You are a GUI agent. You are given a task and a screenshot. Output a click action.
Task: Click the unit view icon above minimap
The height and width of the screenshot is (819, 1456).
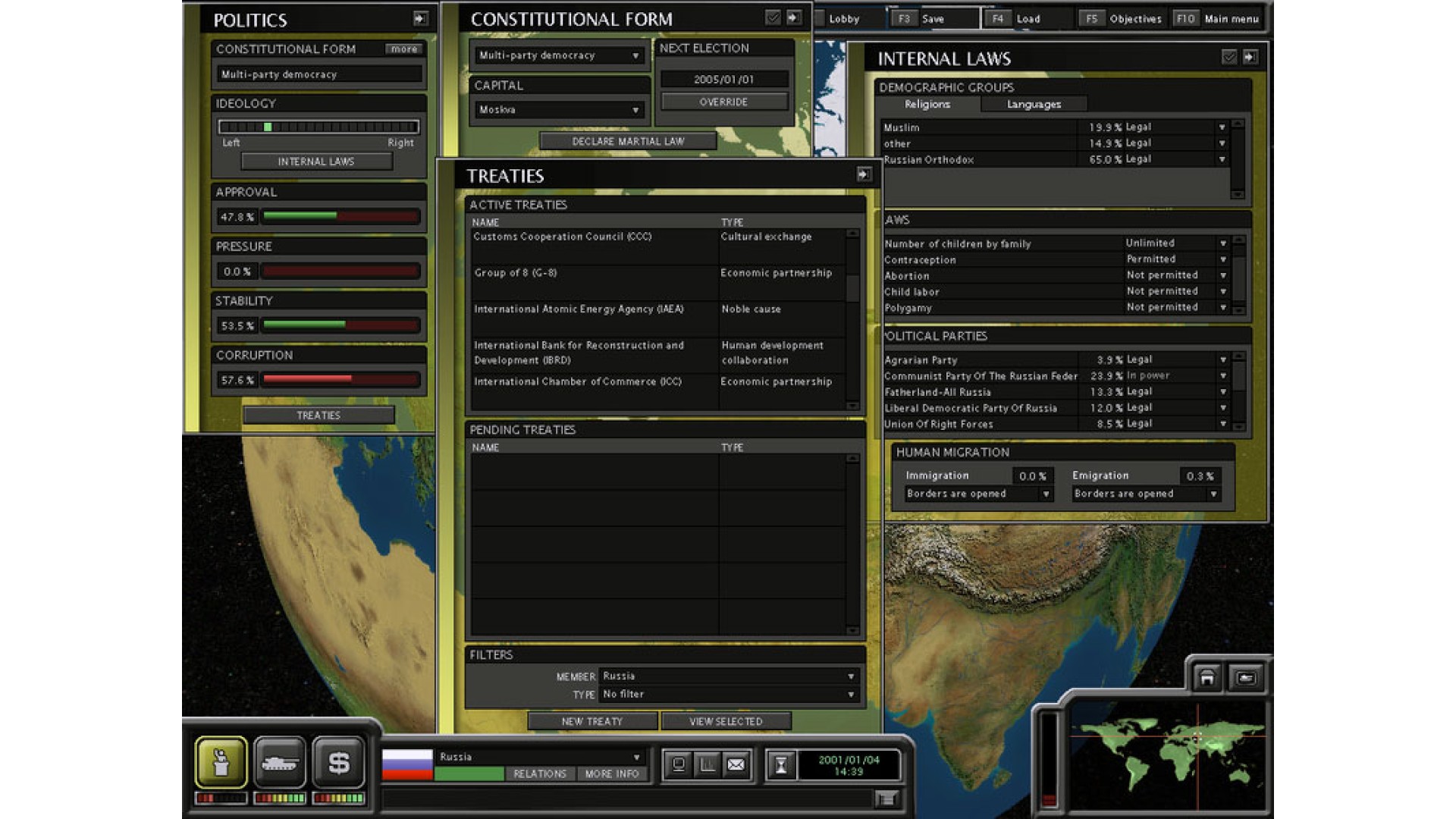(x=1246, y=677)
